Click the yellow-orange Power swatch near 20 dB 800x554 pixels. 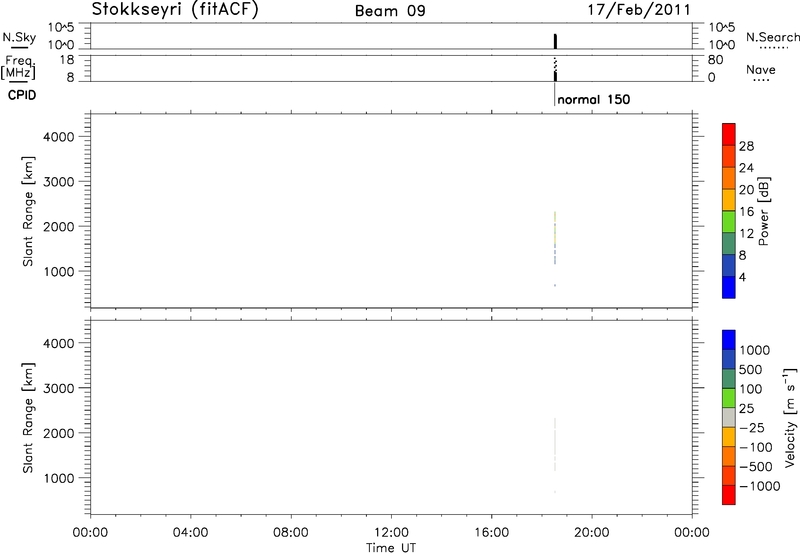[x=729, y=199]
